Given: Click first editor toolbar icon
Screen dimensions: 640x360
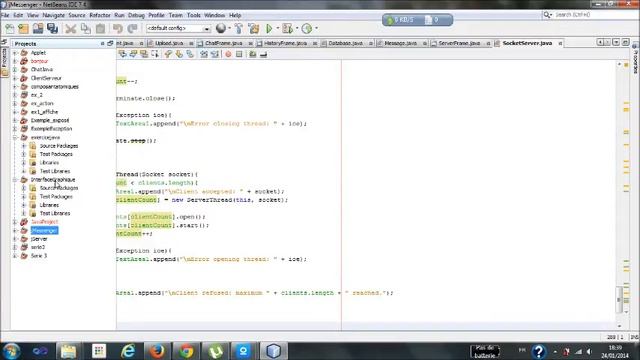Looking at the screenshot, I should point(122,54).
